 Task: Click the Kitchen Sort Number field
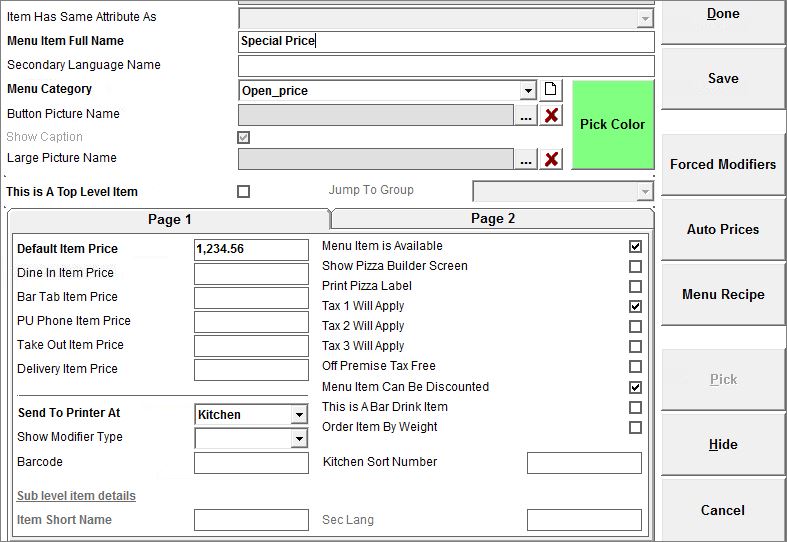tap(584, 463)
